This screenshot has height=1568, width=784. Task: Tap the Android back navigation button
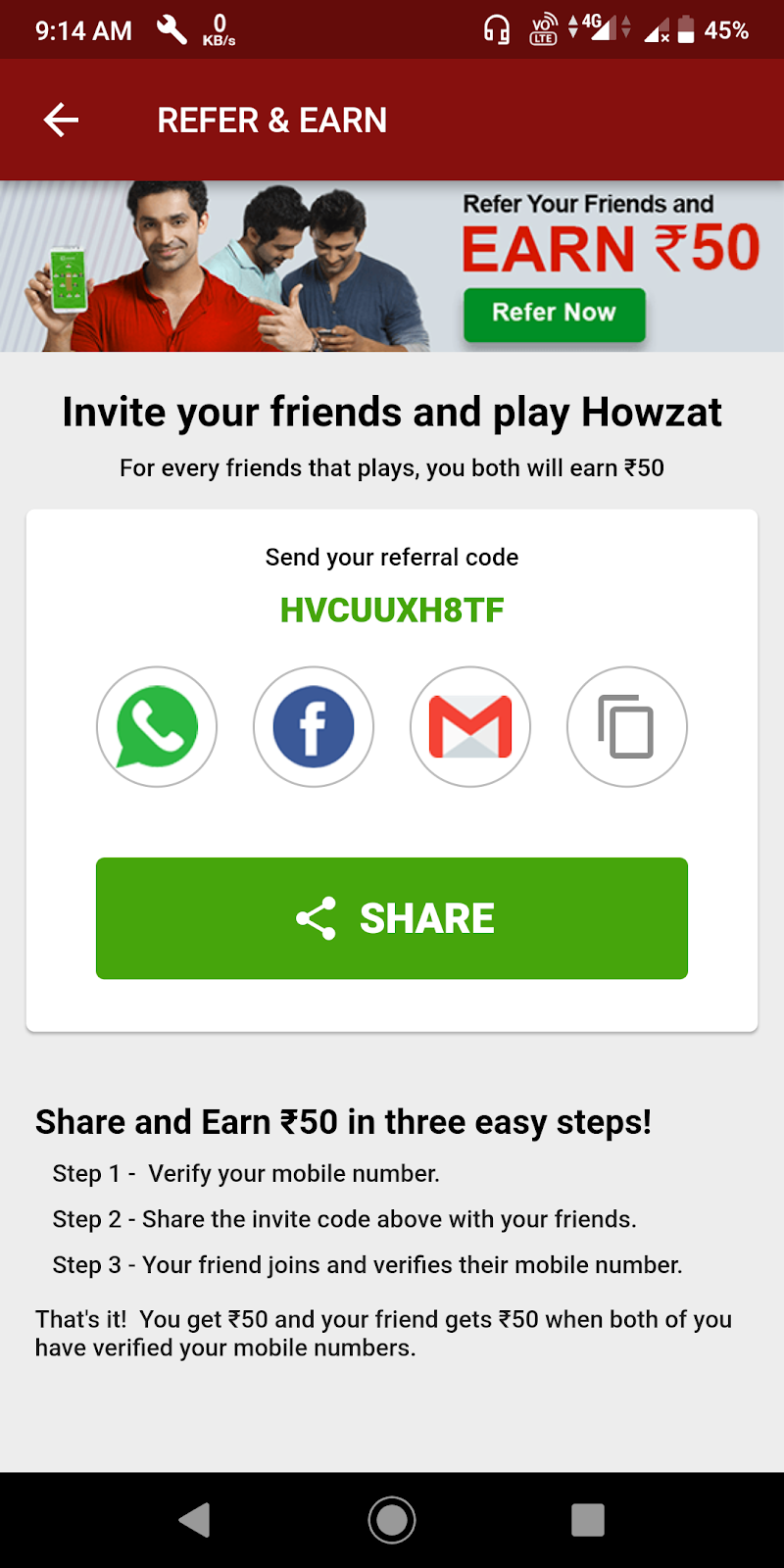tap(195, 1520)
